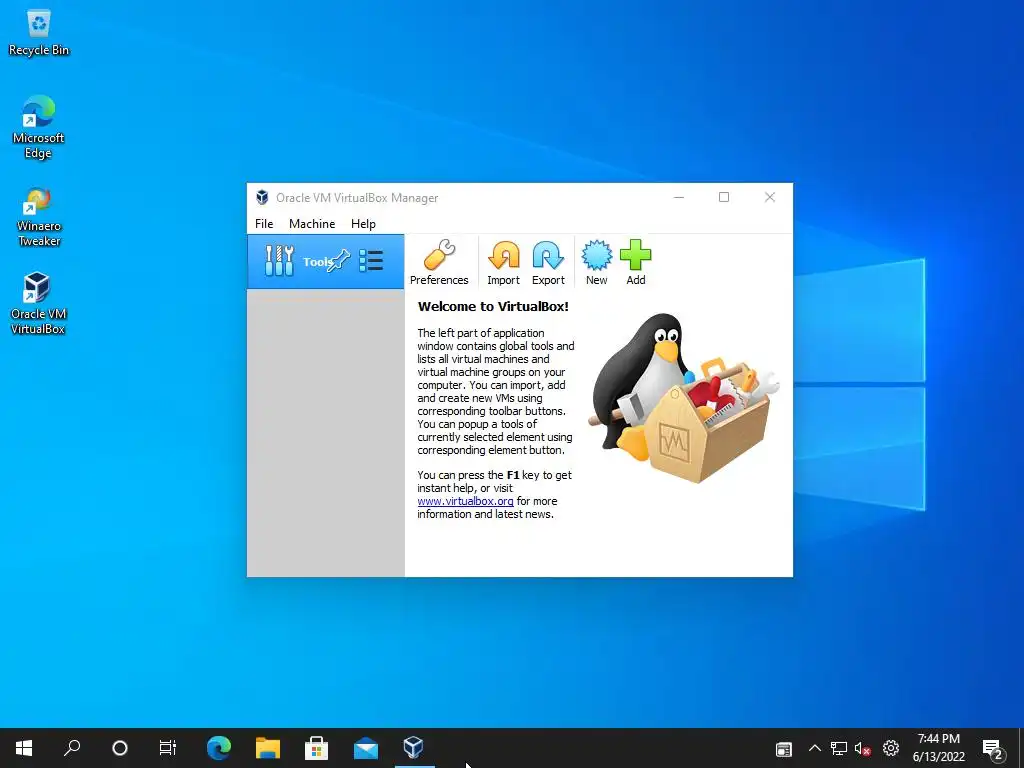
Task: Open the Machine menu
Action: point(312,223)
